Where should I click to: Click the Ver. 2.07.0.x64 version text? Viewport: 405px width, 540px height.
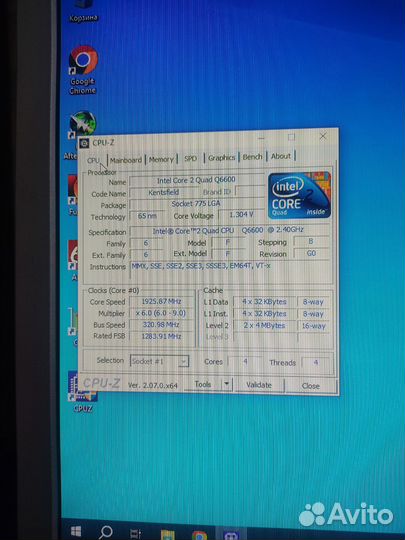click(153, 385)
